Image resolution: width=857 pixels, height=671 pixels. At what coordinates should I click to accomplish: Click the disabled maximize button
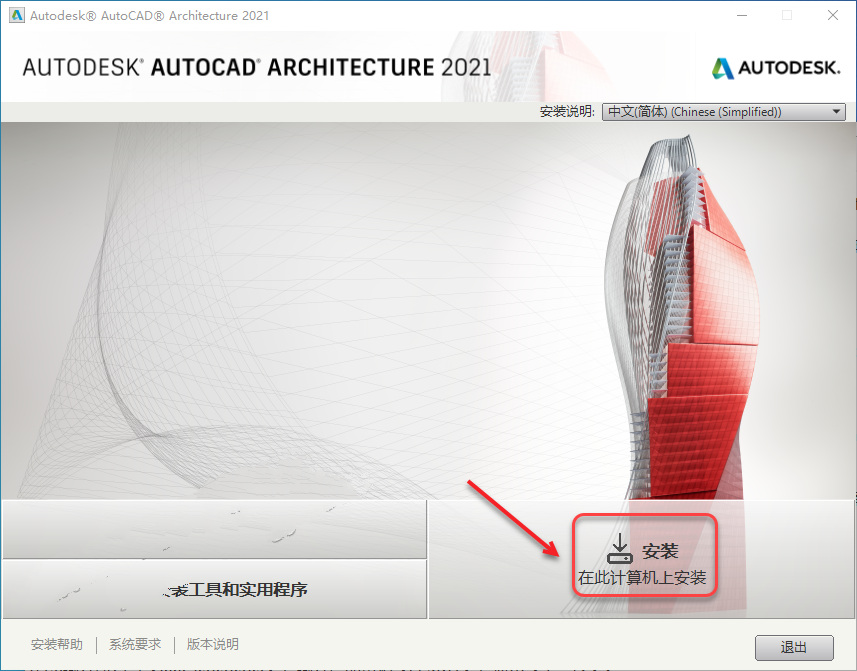787,15
